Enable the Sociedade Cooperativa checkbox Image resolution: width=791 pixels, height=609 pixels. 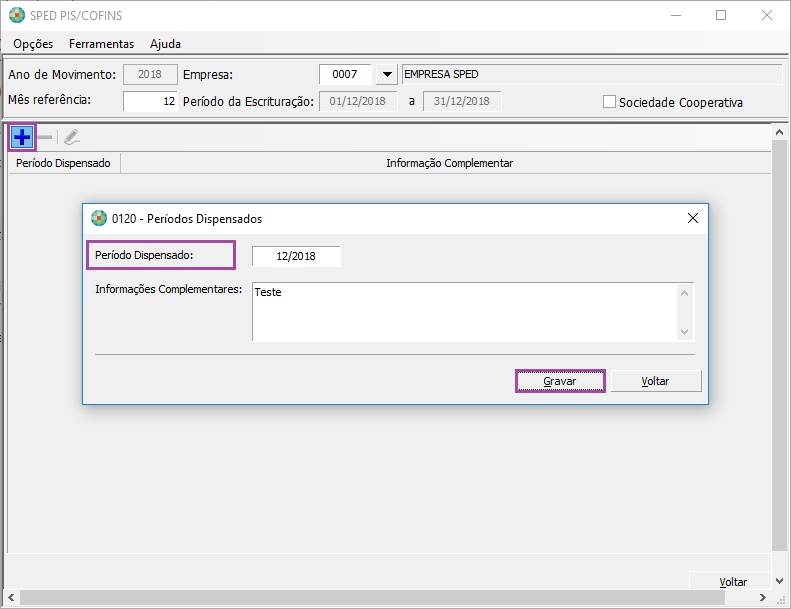coord(609,102)
